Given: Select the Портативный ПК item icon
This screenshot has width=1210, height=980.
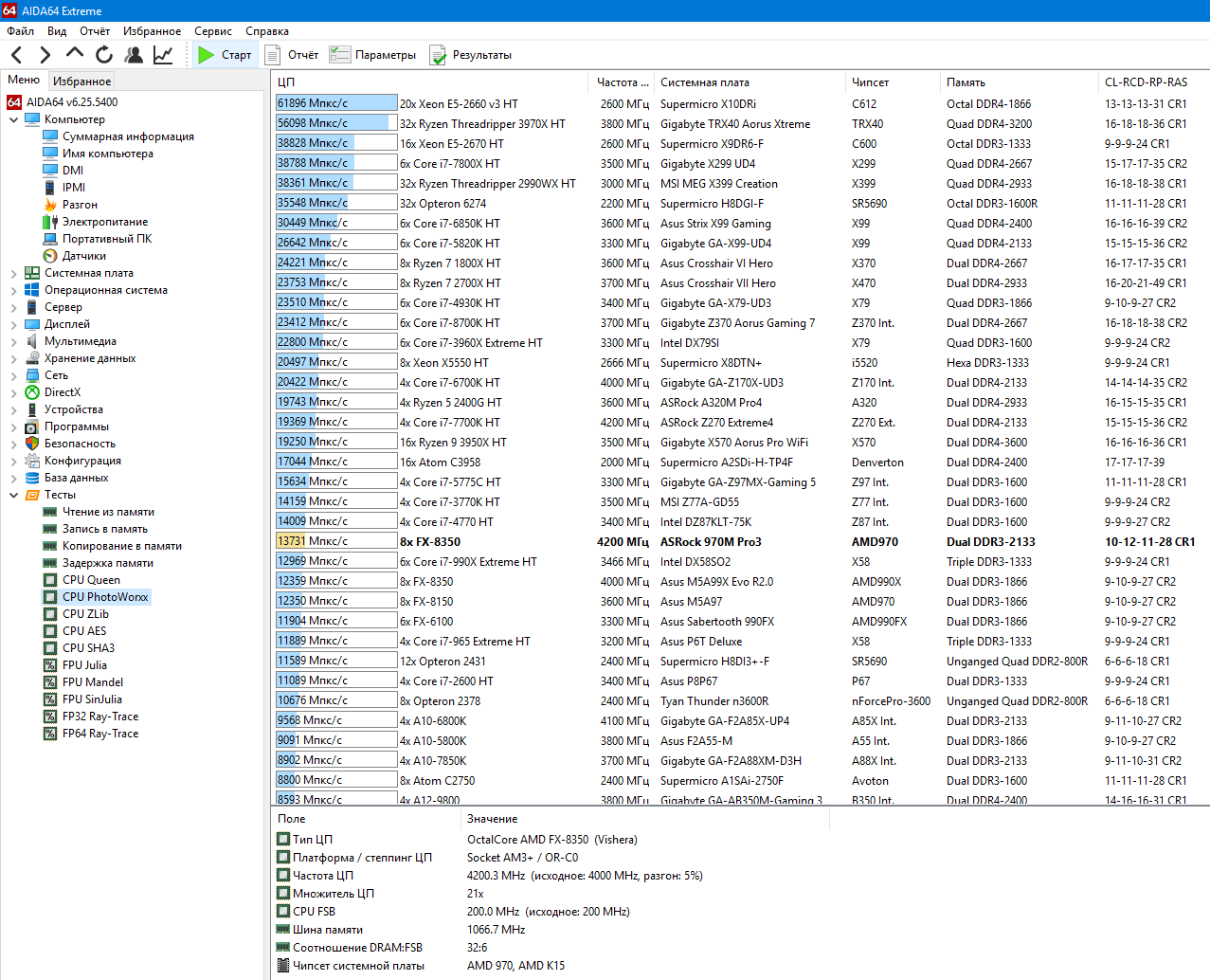Looking at the screenshot, I should click(50, 239).
